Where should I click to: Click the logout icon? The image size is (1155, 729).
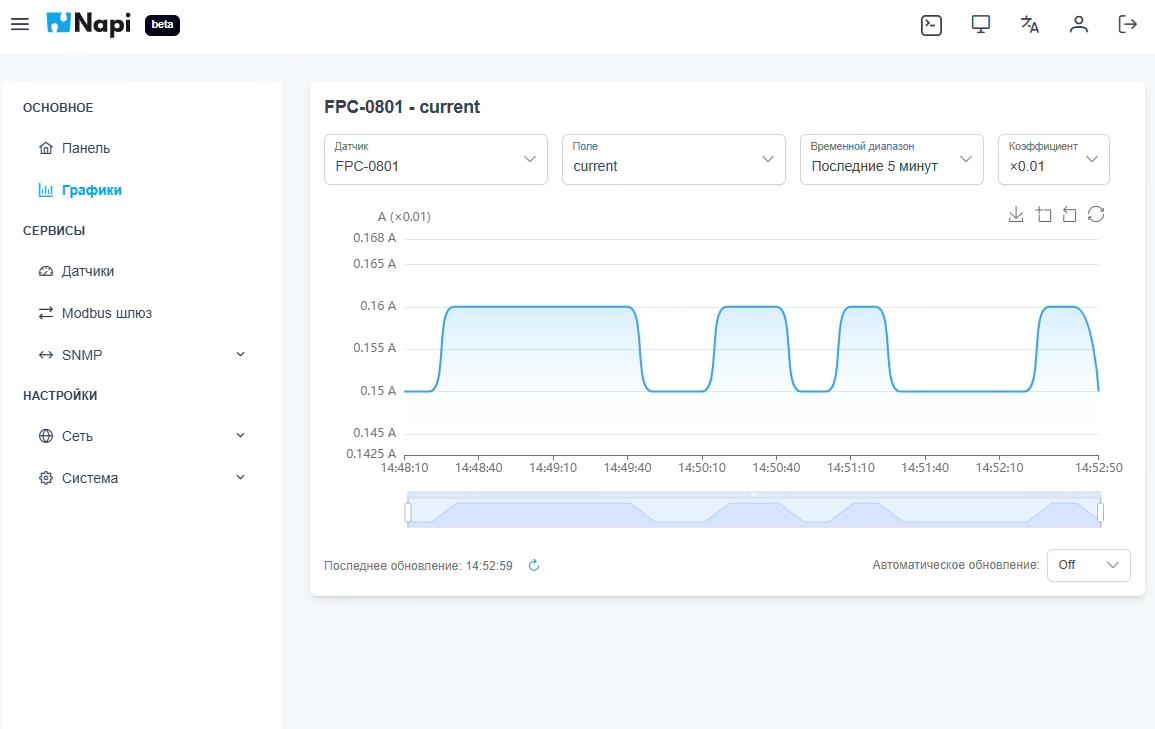[1128, 25]
